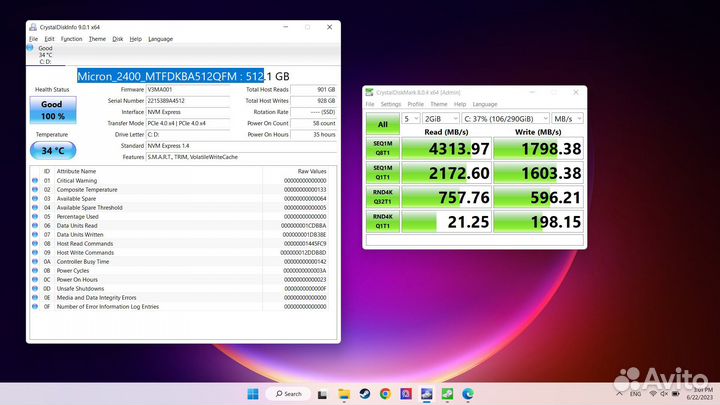The image size is (720, 405).
Task: Launch Steam from the taskbar
Action: 365,394
